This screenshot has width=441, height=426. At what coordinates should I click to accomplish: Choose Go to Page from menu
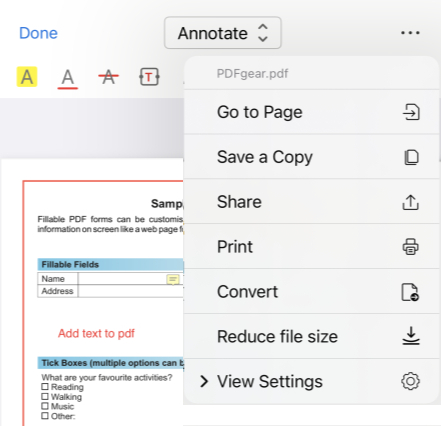coord(311,112)
